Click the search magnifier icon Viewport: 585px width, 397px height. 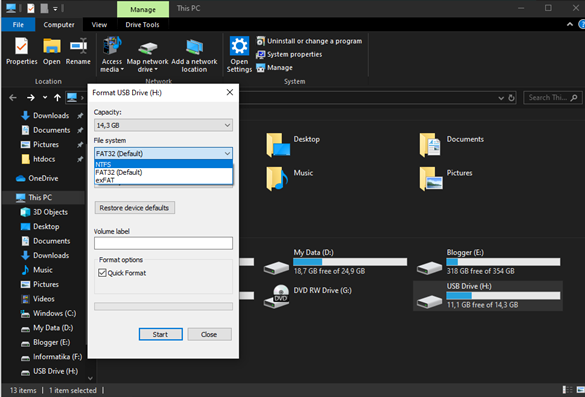pyautogui.click(x=574, y=98)
